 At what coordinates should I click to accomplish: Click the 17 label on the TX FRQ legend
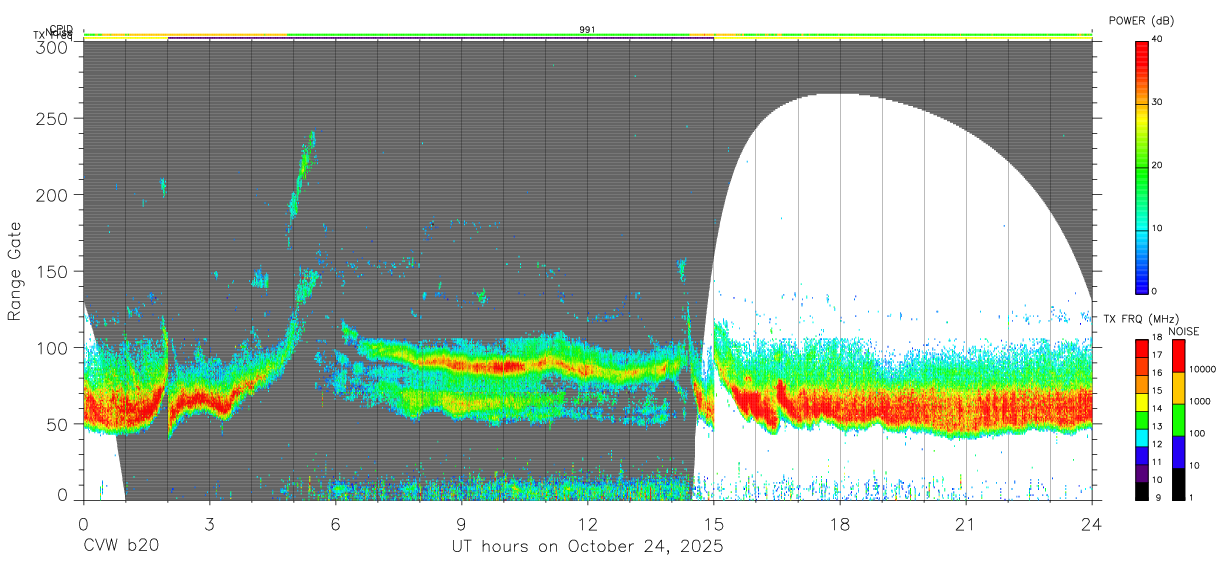[x=1157, y=355]
